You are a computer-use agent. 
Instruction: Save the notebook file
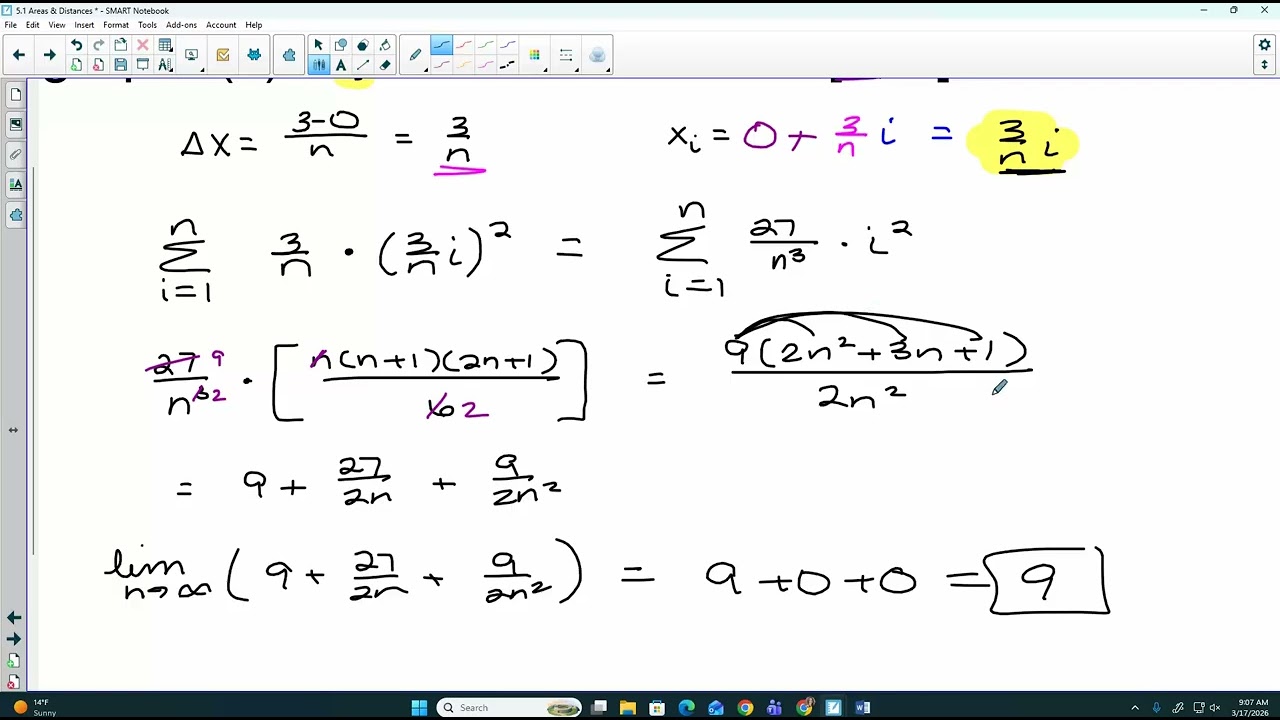pos(120,65)
